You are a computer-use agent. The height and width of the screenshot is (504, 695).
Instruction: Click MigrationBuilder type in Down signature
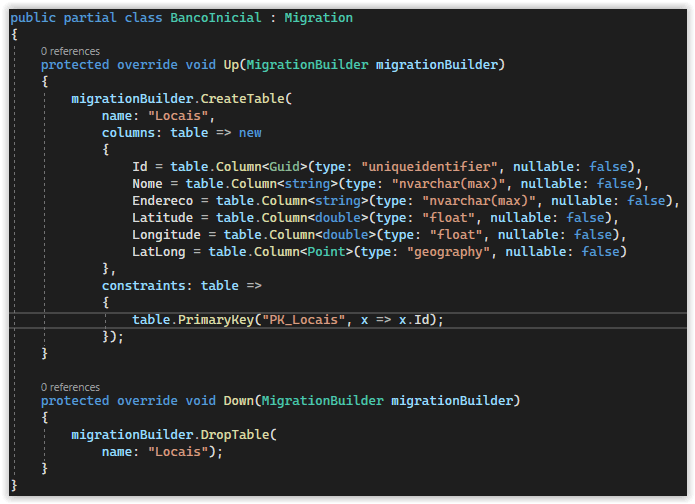click(323, 401)
